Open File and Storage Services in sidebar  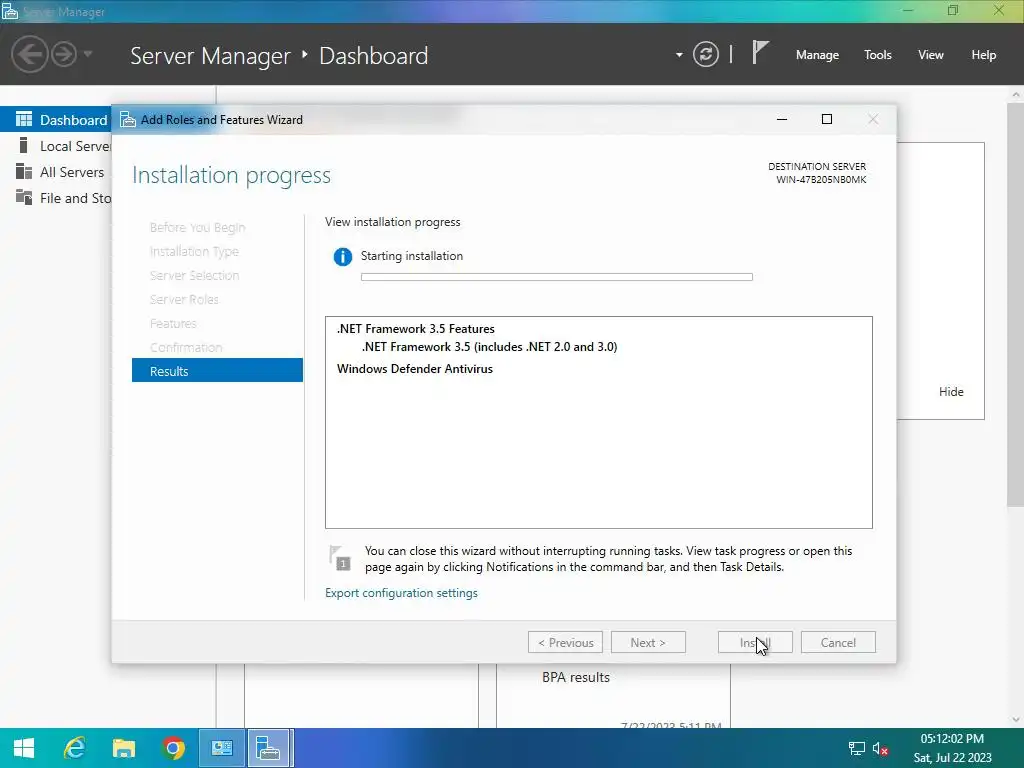click(x=56, y=198)
